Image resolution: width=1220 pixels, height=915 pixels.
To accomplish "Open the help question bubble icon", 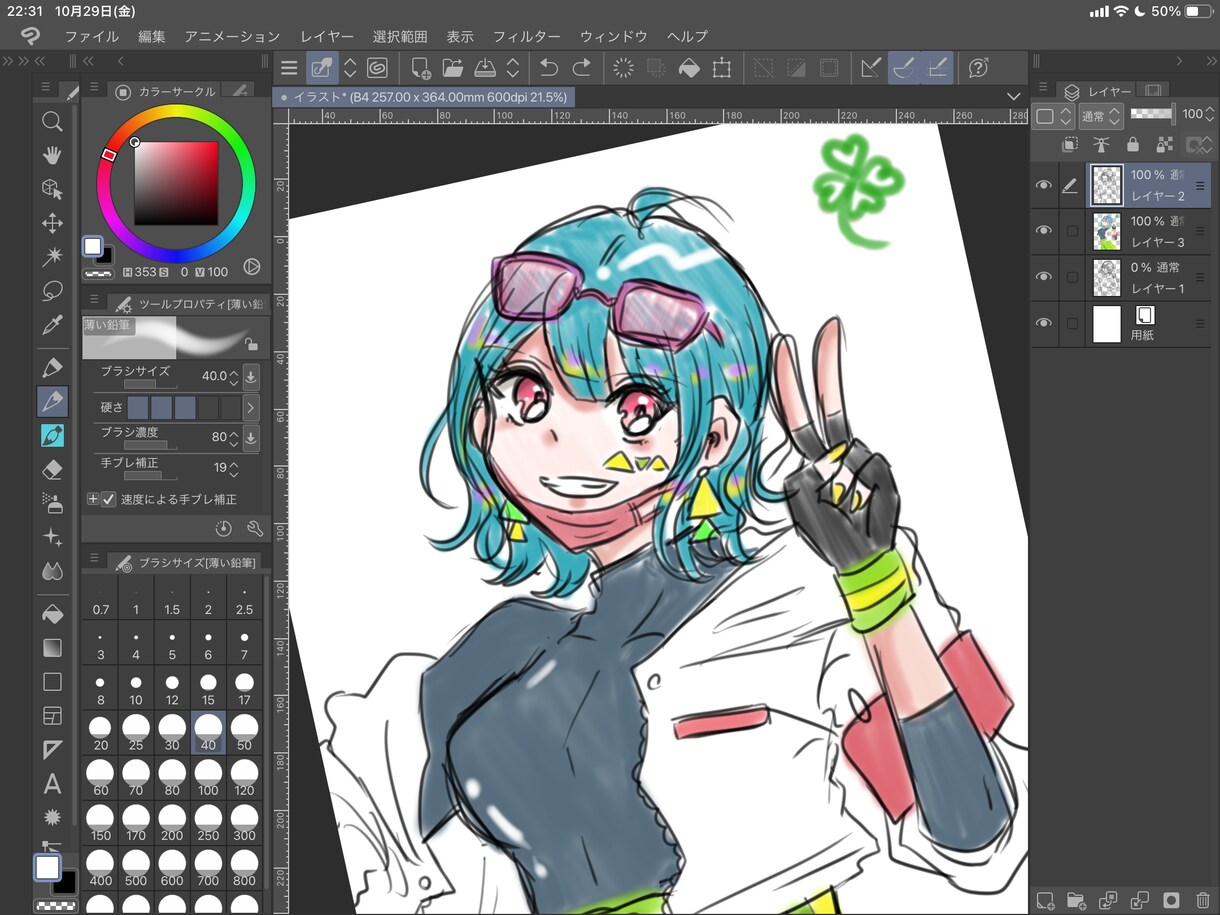I will point(979,68).
